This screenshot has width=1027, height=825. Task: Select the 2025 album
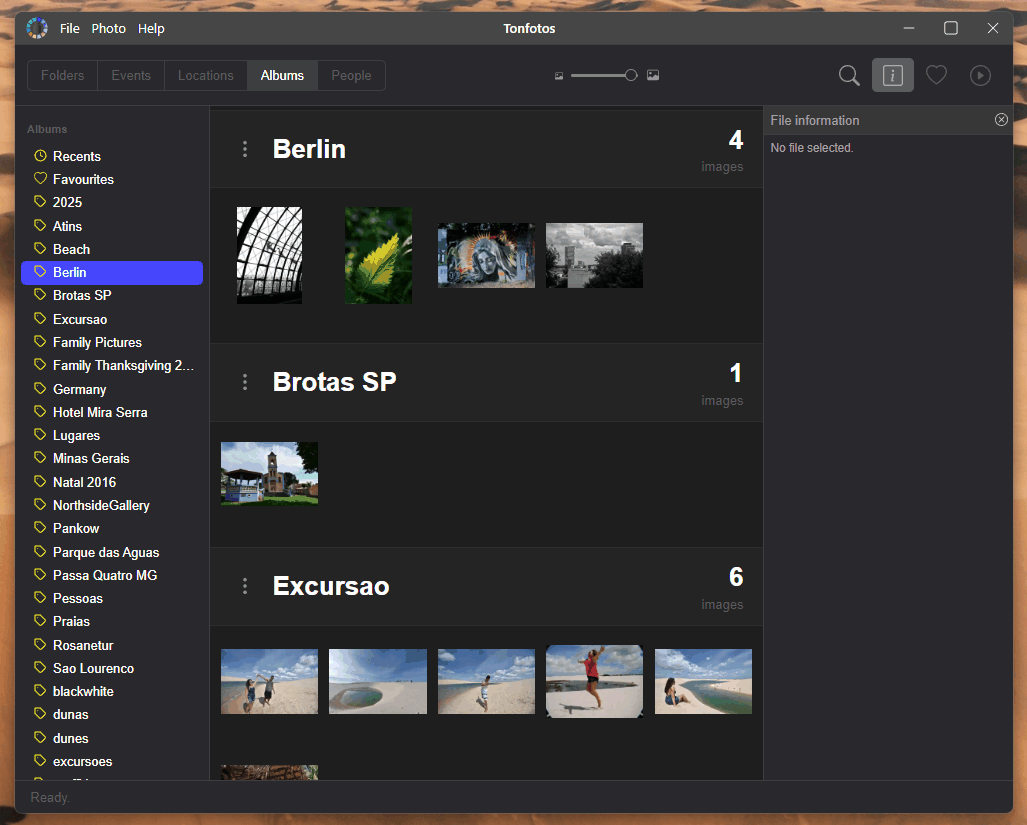[x=112, y=202]
